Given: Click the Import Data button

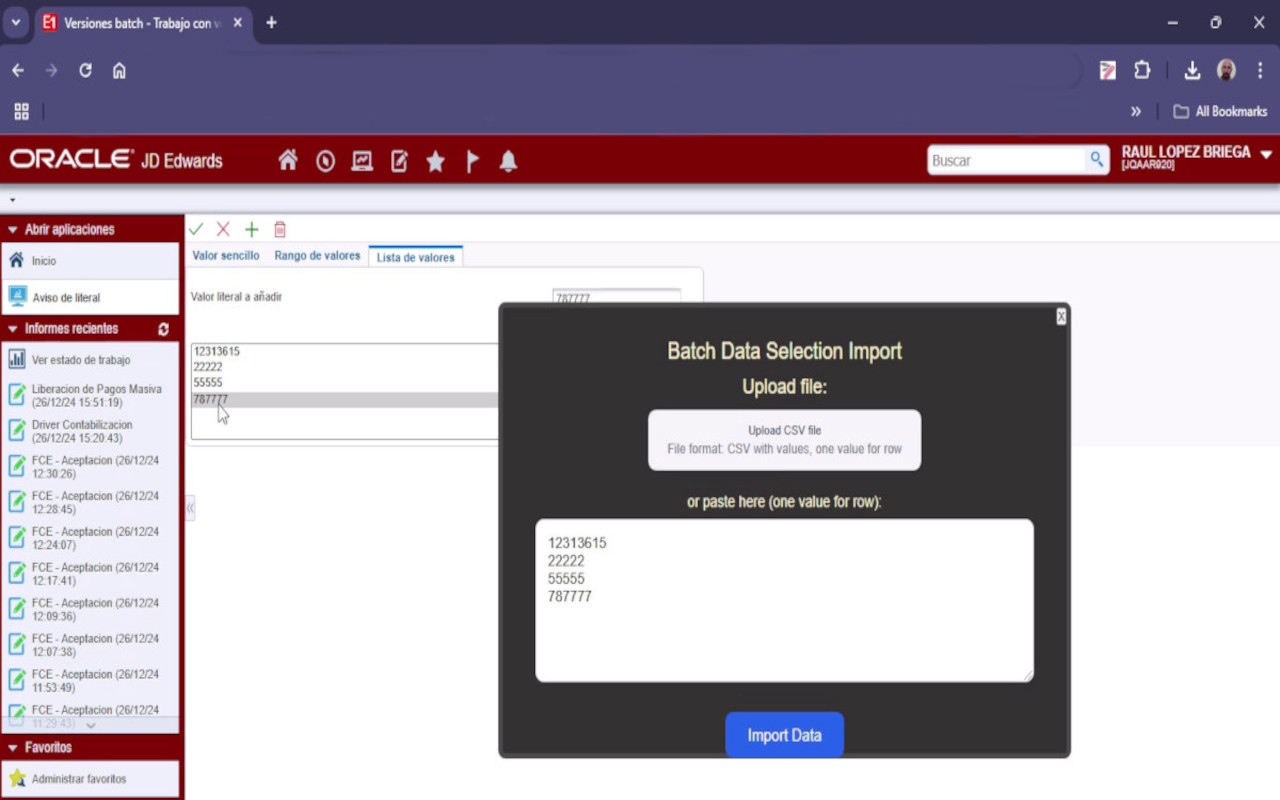Looking at the screenshot, I should [784, 734].
